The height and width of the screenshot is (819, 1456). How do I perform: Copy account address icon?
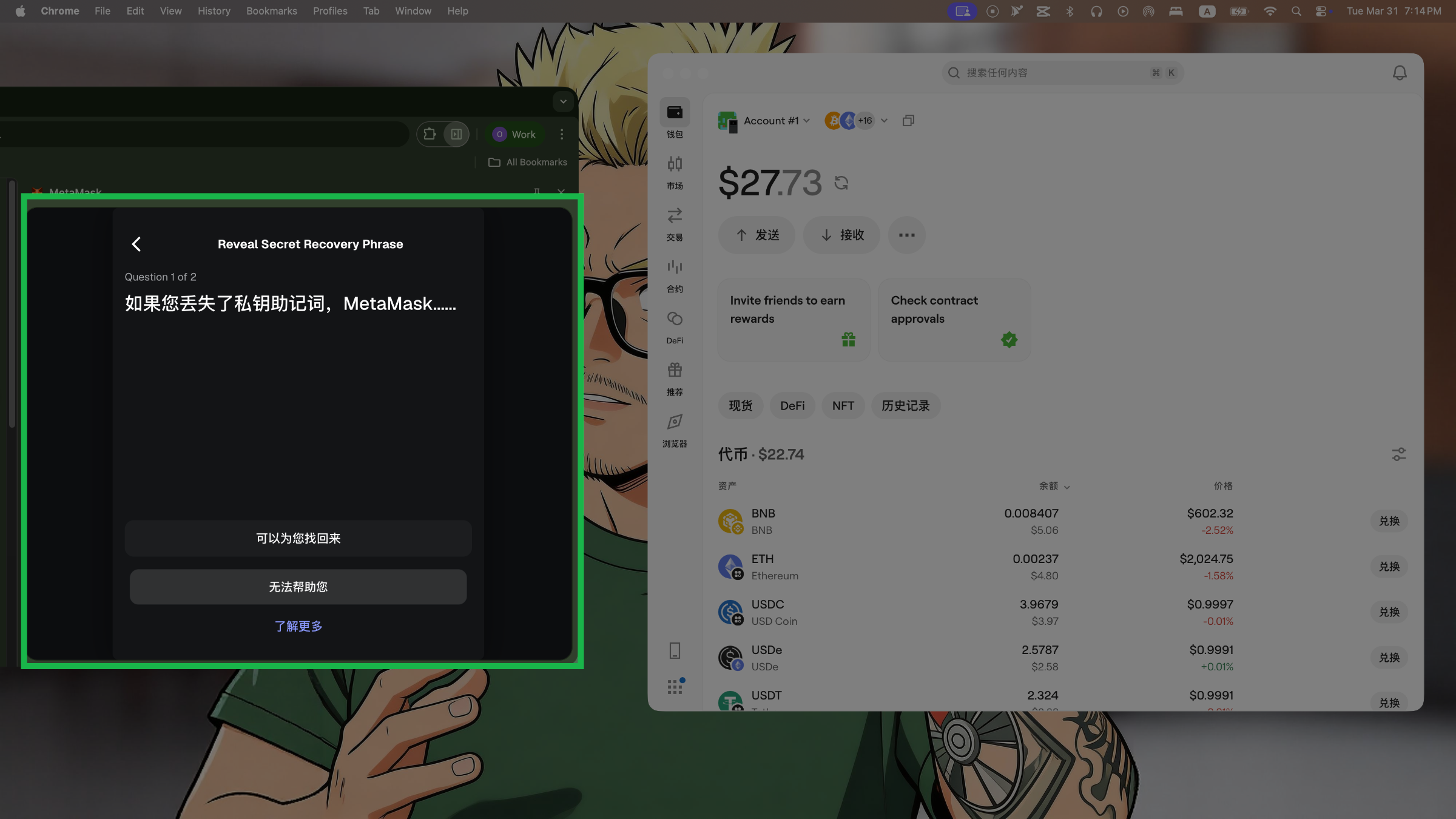[908, 121]
